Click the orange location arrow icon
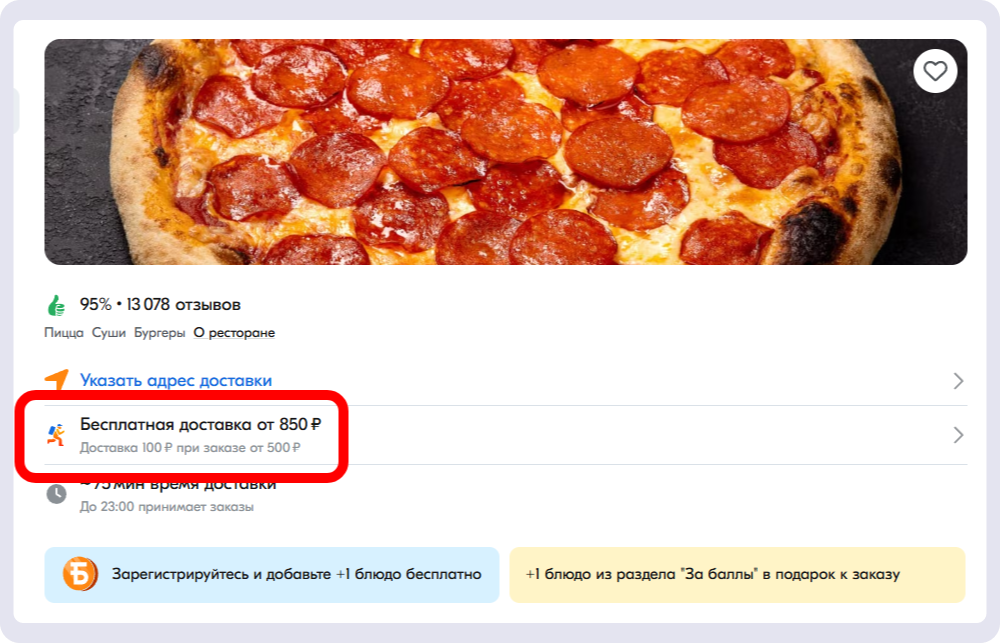 [x=57, y=379]
